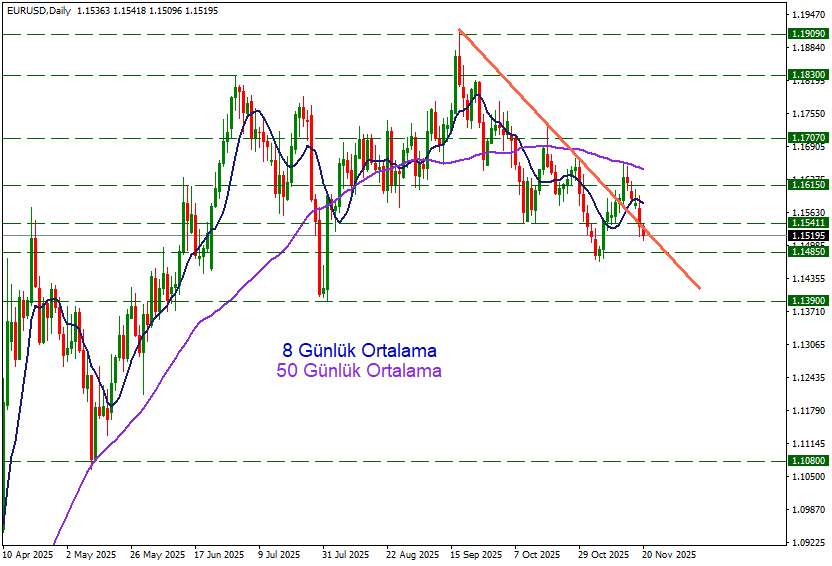Image resolution: width=832 pixels, height=566 pixels.
Task: Click the current price 1.15195 black tag
Action: pos(807,235)
